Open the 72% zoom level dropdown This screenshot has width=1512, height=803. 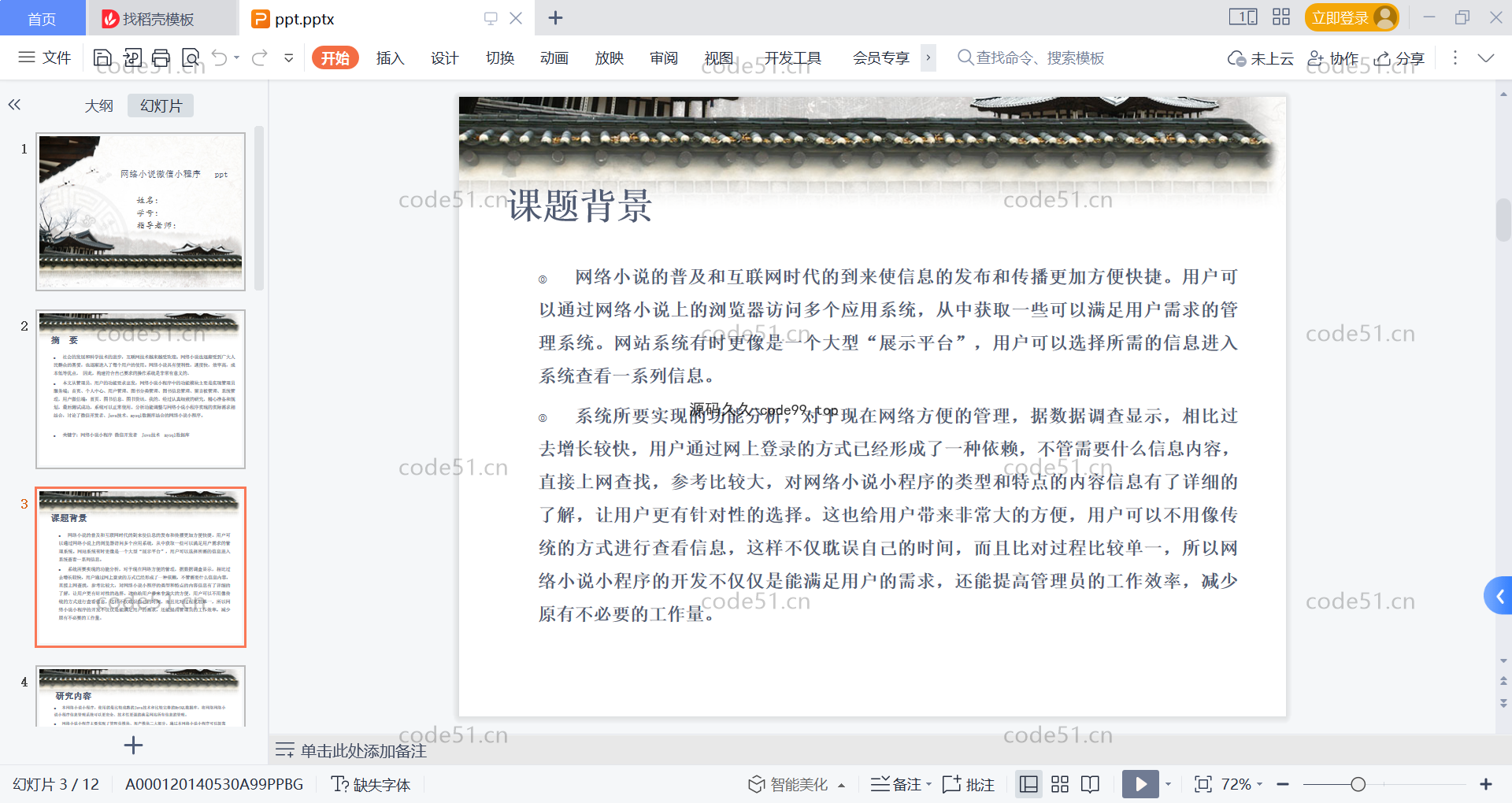(1242, 784)
